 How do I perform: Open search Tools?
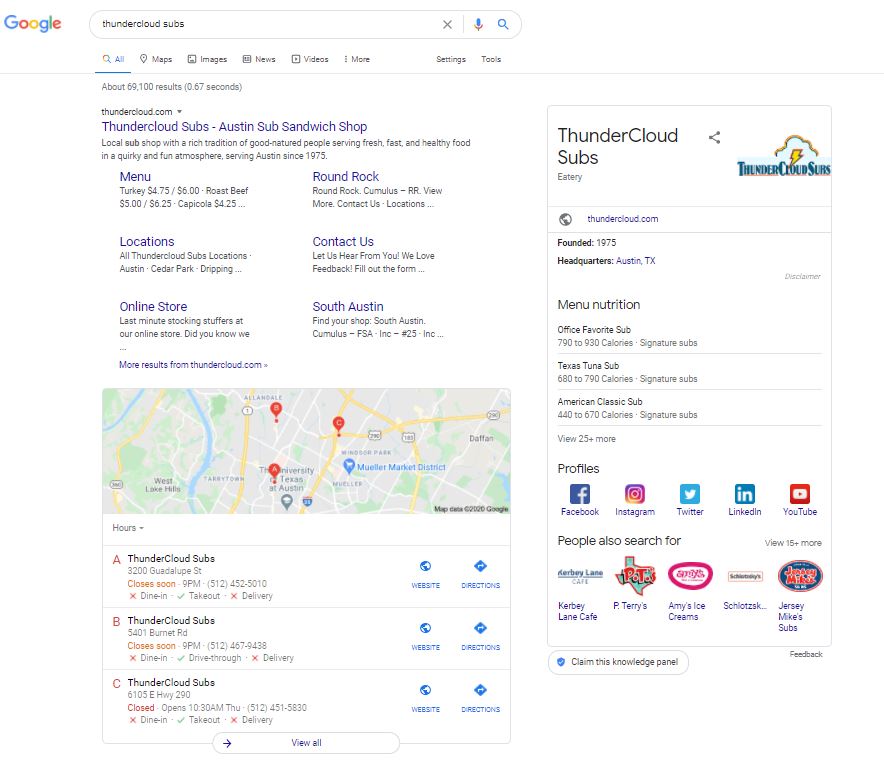click(490, 59)
